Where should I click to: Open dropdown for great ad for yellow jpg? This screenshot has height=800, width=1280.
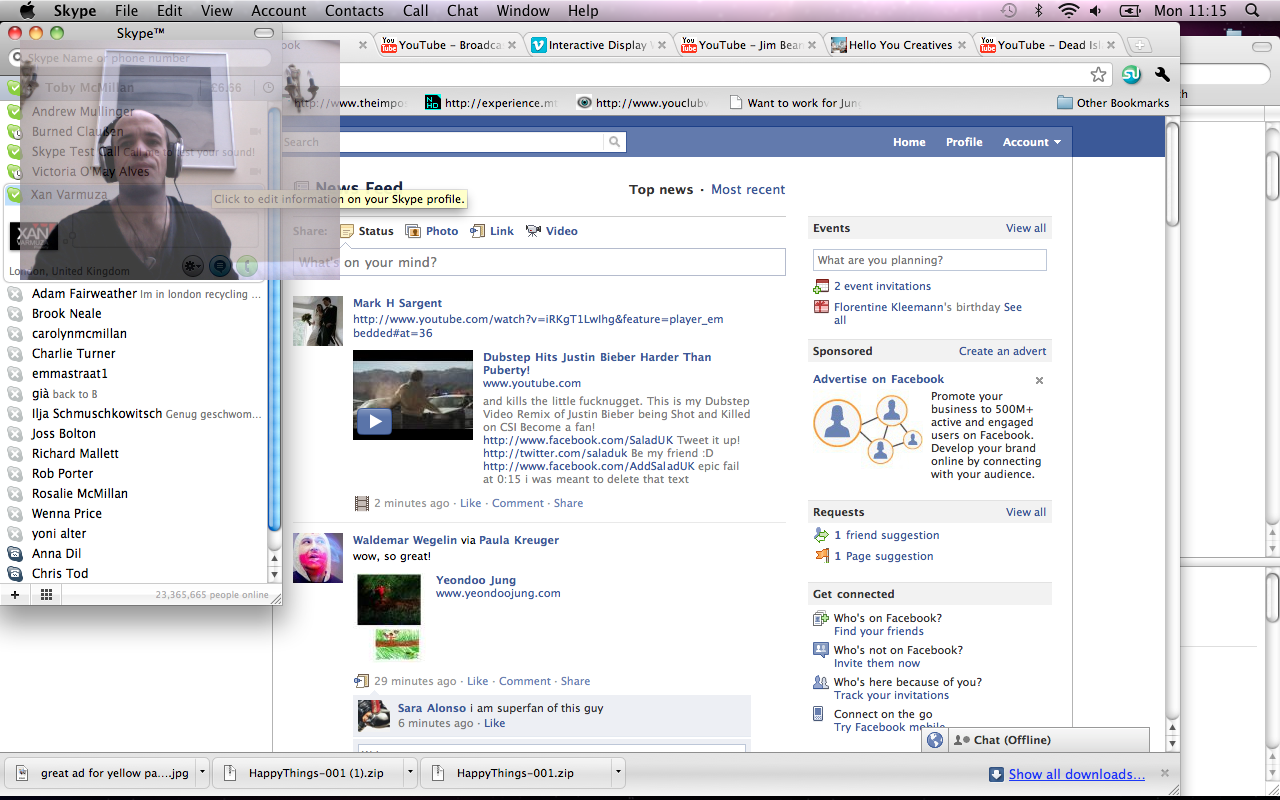202,773
